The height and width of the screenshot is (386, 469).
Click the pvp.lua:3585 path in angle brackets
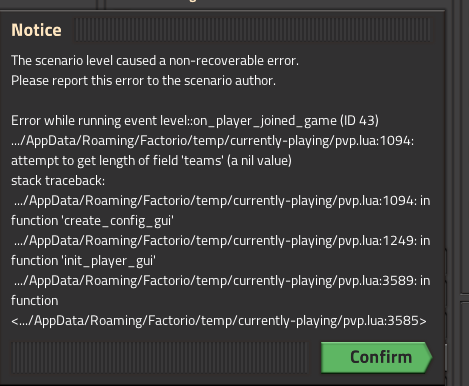219,321
